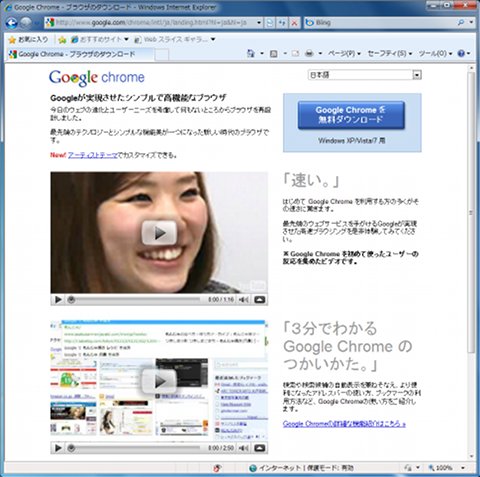Select the Google Chrome - ブラウザのダウンロード tab
Viewport: 480px width, 477px height.
tap(79, 54)
